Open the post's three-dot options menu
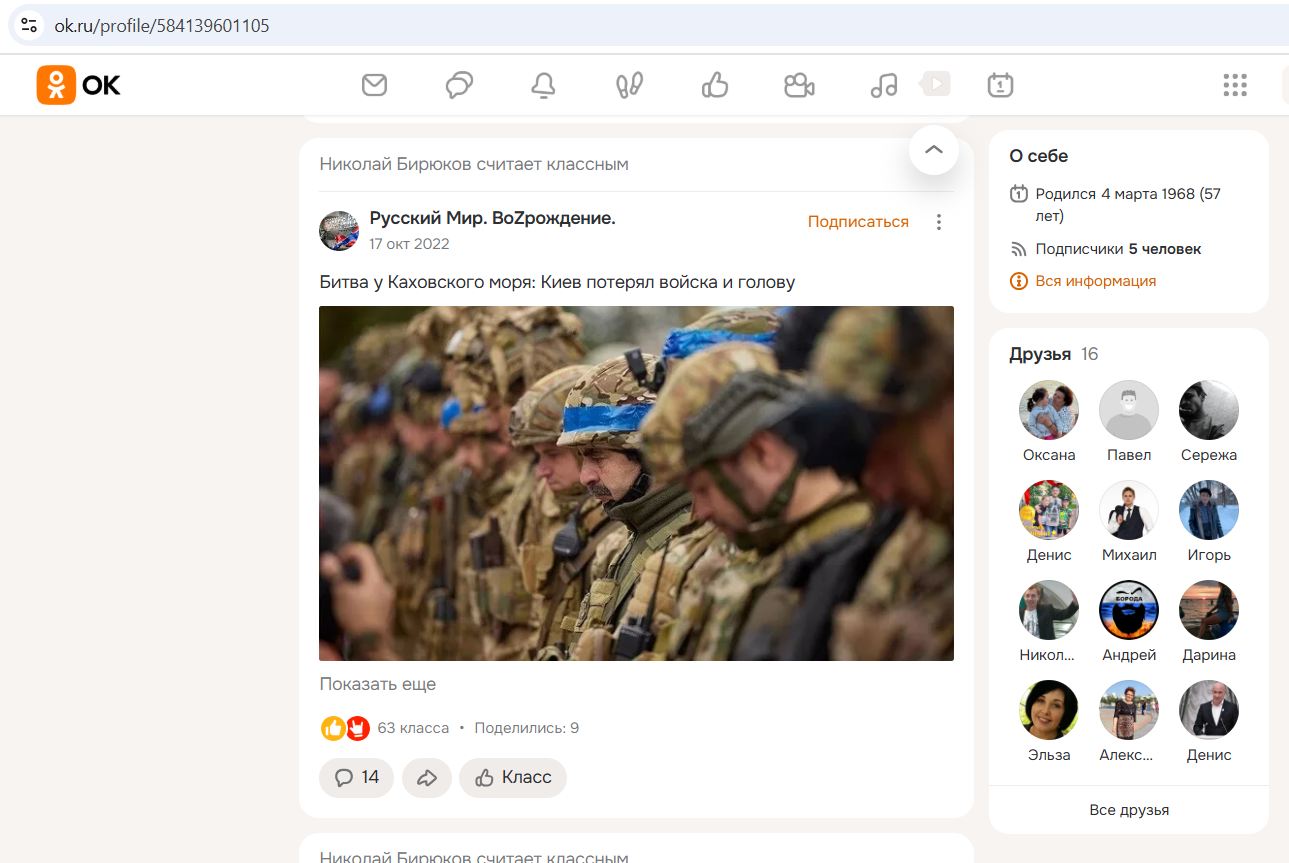This screenshot has height=863, width=1289. (938, 222)
